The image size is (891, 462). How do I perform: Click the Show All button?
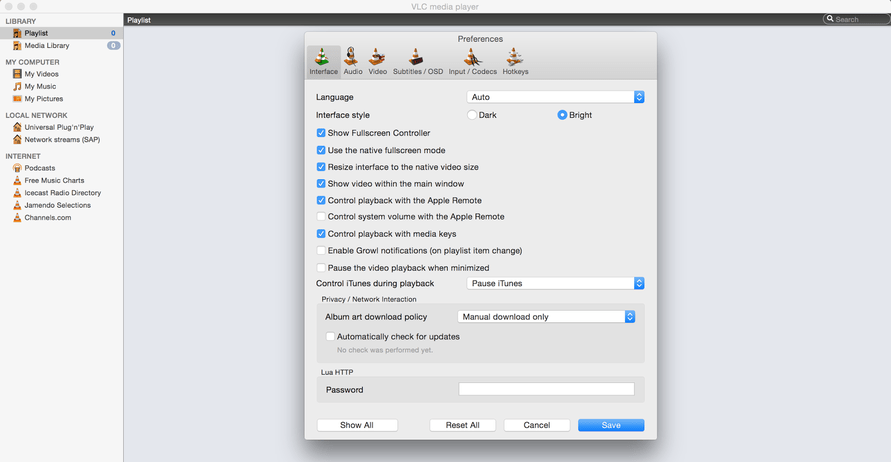click(357, 425)
